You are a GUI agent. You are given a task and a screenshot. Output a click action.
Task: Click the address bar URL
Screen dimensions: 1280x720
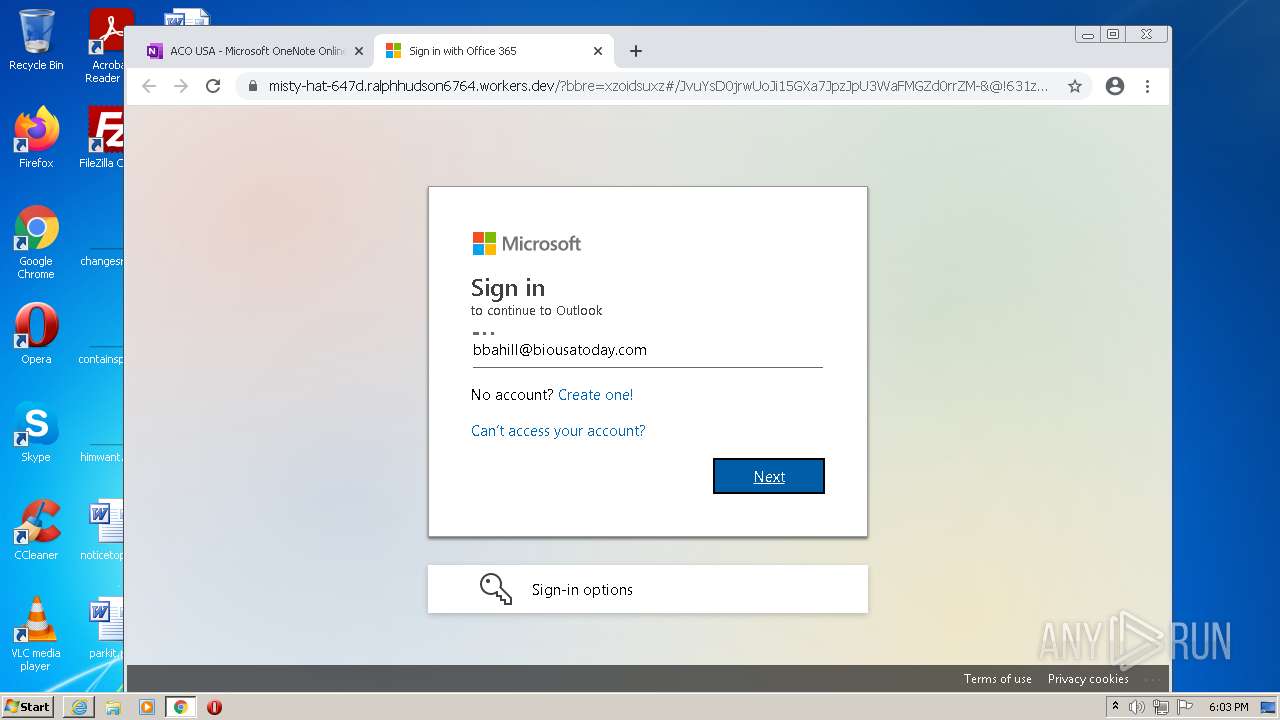(658, 86)
